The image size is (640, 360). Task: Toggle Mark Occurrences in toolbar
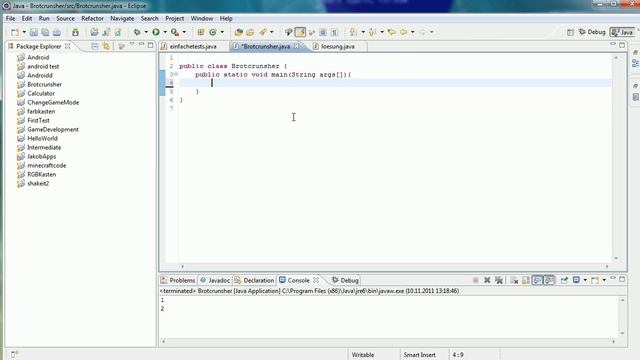click(x=300, y=32)
